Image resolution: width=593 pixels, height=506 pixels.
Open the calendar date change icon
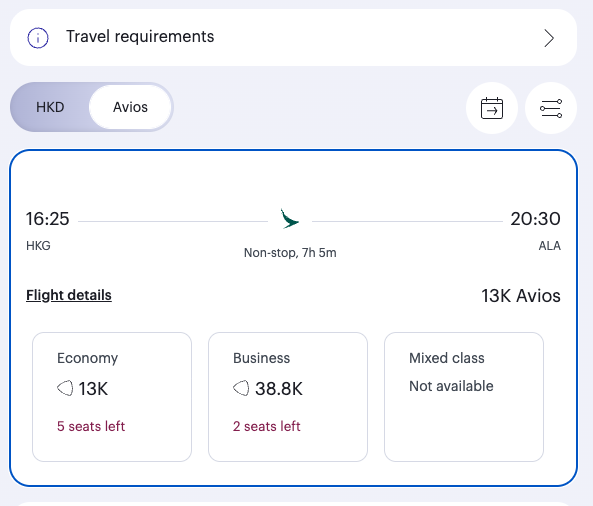pos(492,108)
